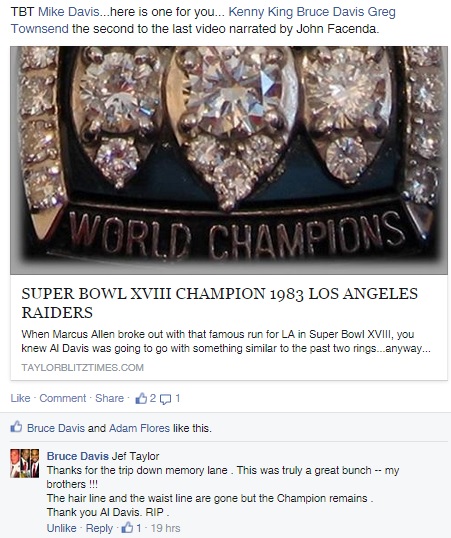The image size is (451, 538).
Task: Open Mike Davis tagged profile
Action: pyautogui.click(x=69, y=12)
